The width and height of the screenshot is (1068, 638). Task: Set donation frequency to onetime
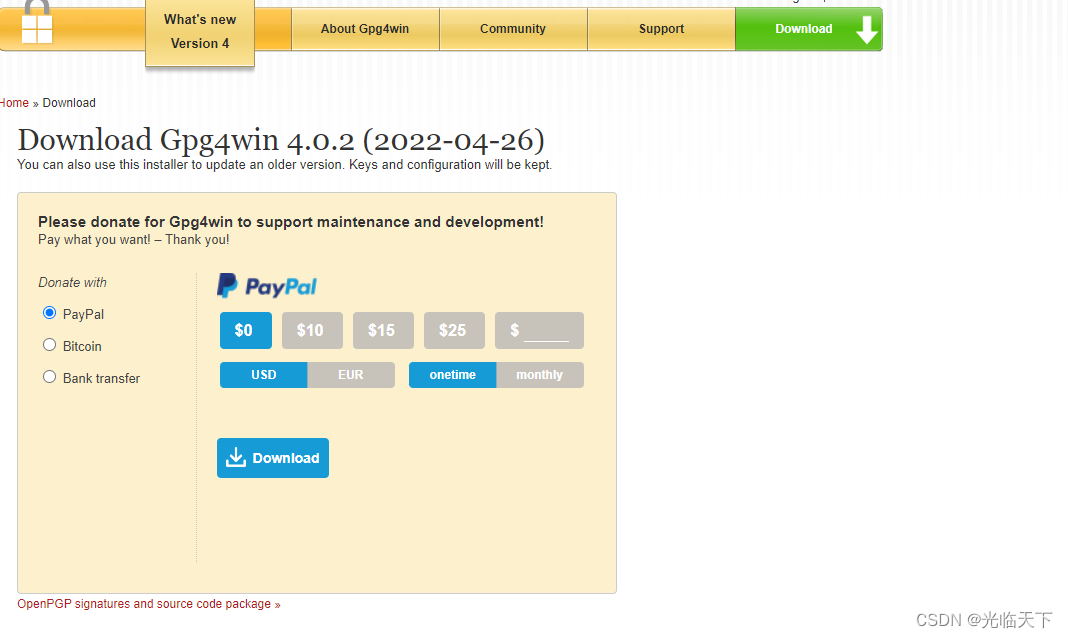[452, 375]
